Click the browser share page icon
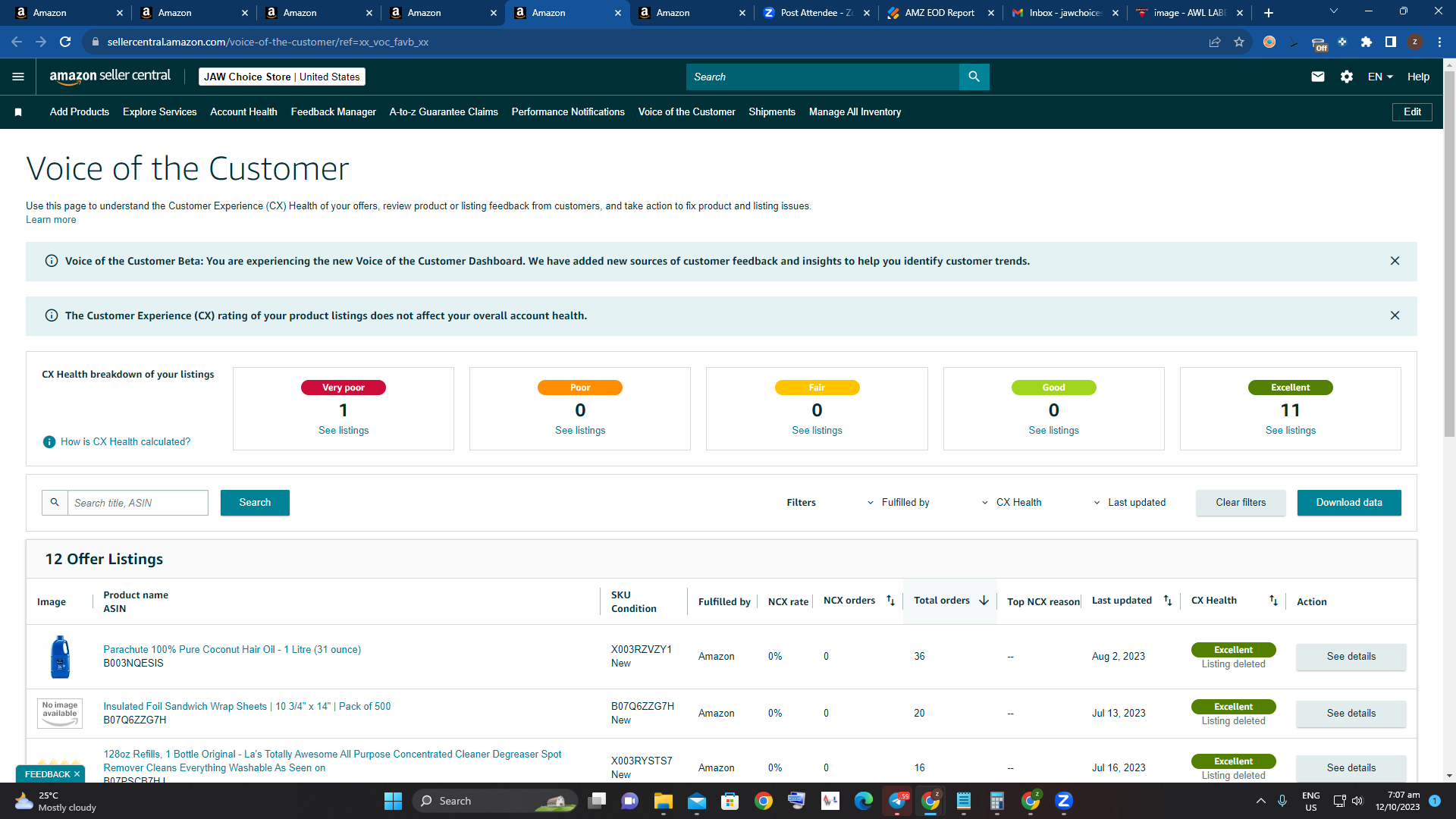This screenshot has width=1456, height=819. click(x=1215, y=42)
